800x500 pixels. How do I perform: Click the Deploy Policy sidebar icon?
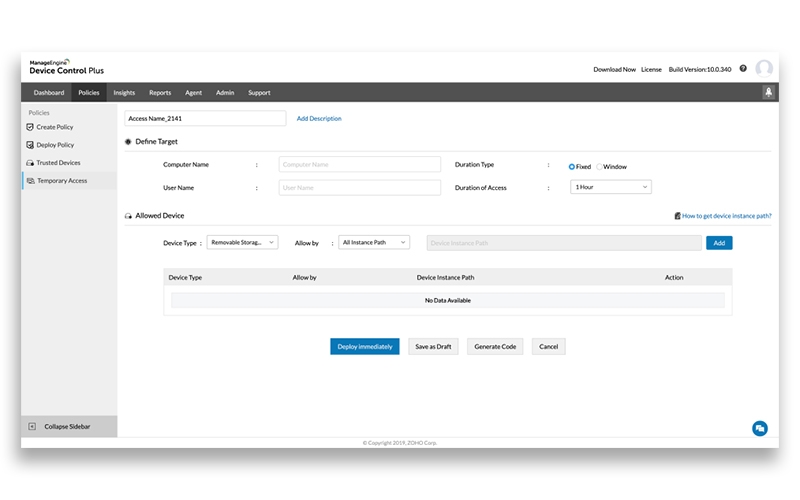point(30,145)
